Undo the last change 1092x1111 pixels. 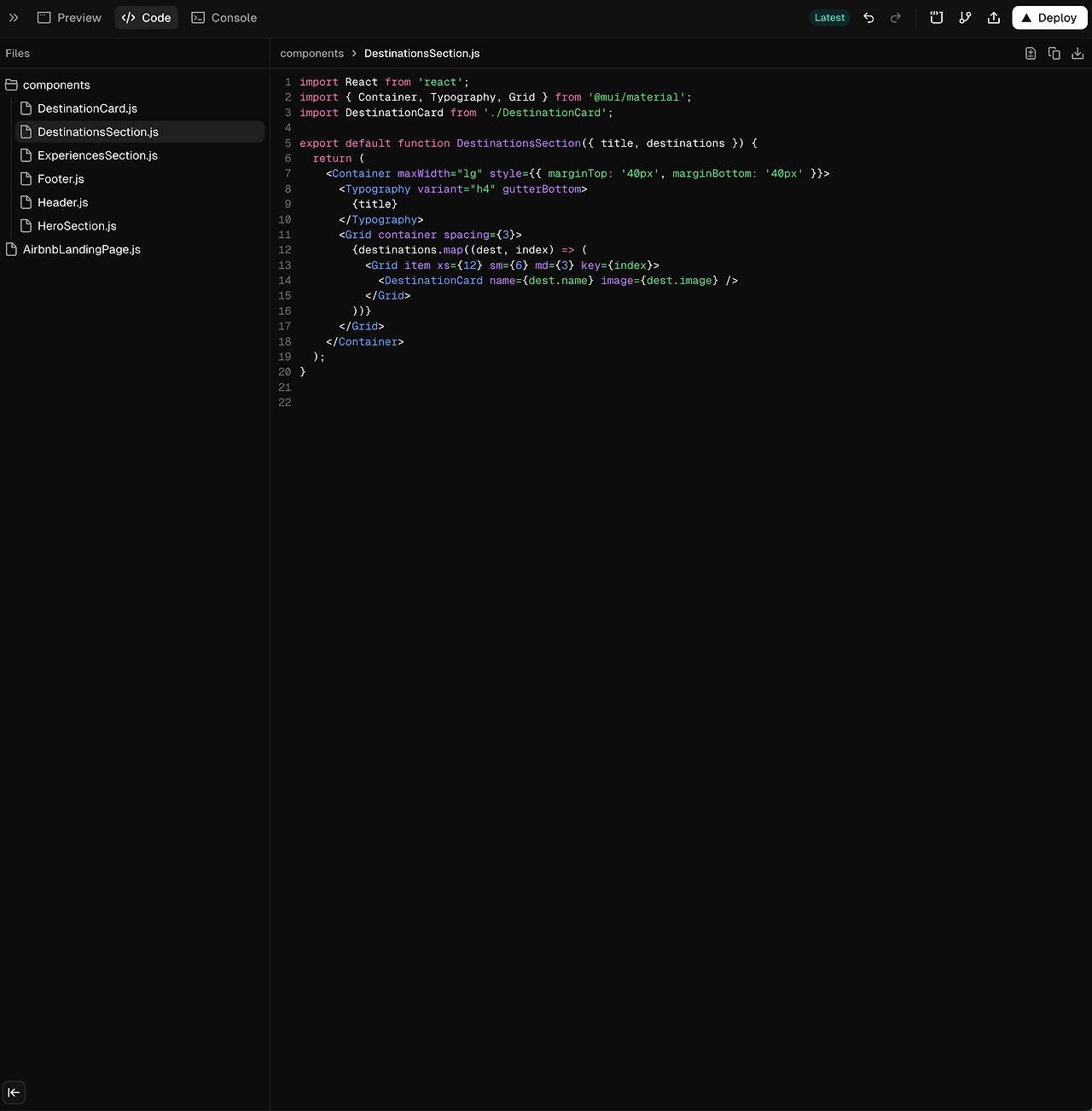(x=868, y=17)
